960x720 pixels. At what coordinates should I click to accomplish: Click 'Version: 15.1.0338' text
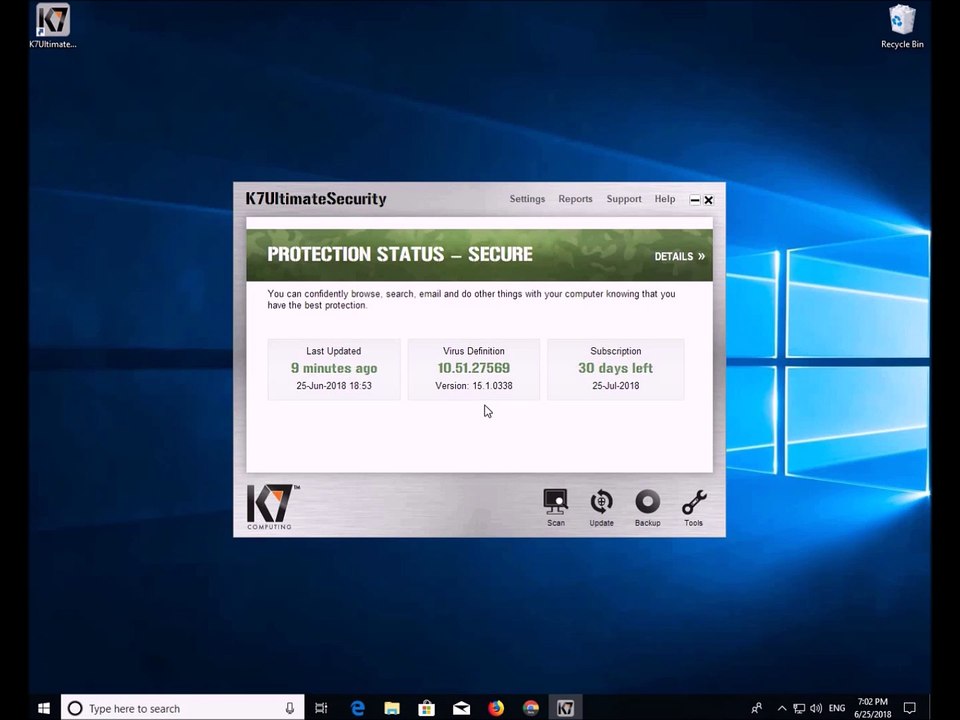coord(474,386)
